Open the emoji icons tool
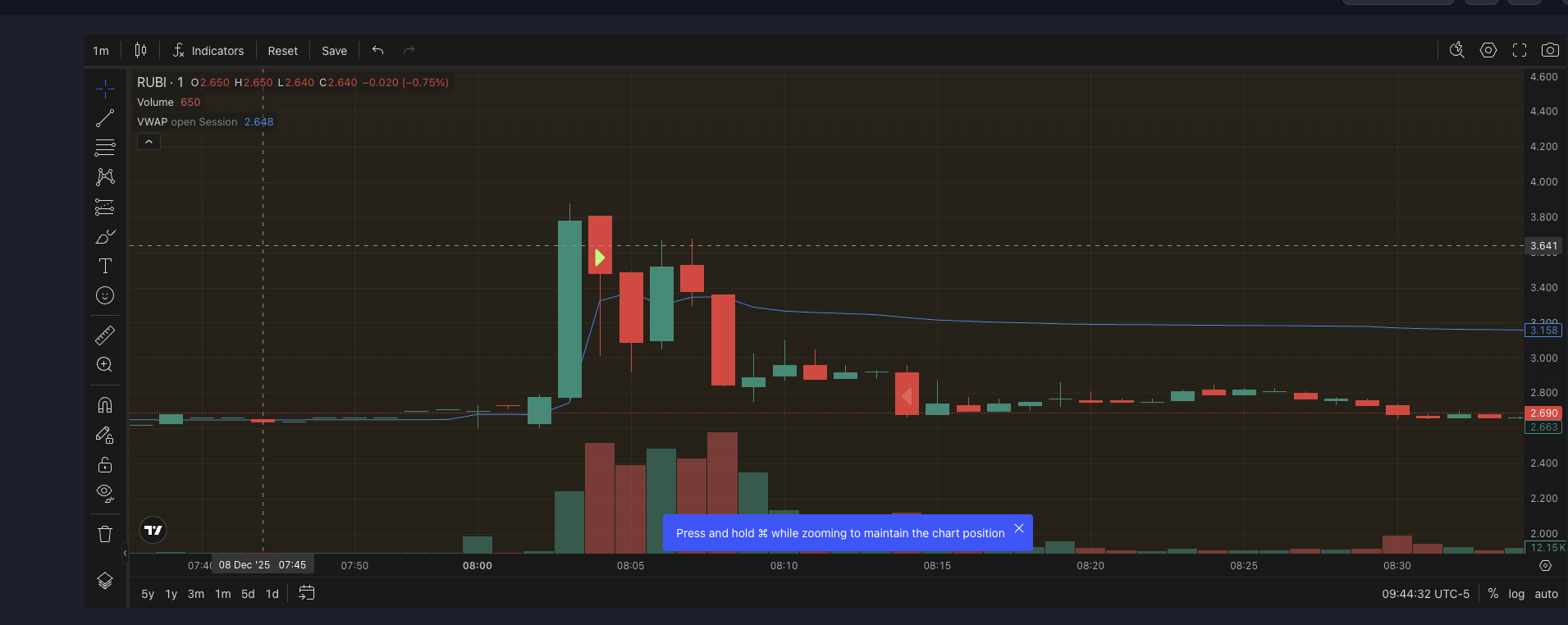 (x=105, y=295)
